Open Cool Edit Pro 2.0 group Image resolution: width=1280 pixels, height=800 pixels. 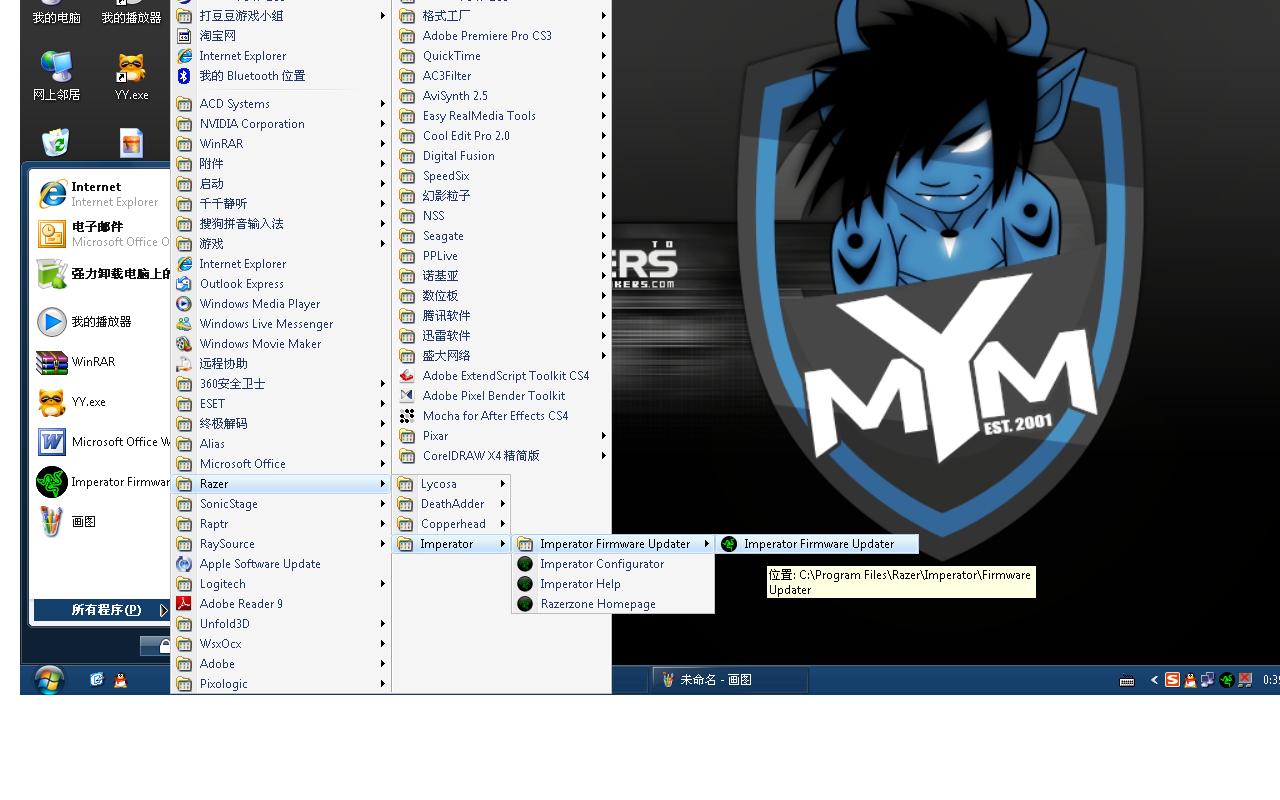pyautogui.click(x=502, y=136)
